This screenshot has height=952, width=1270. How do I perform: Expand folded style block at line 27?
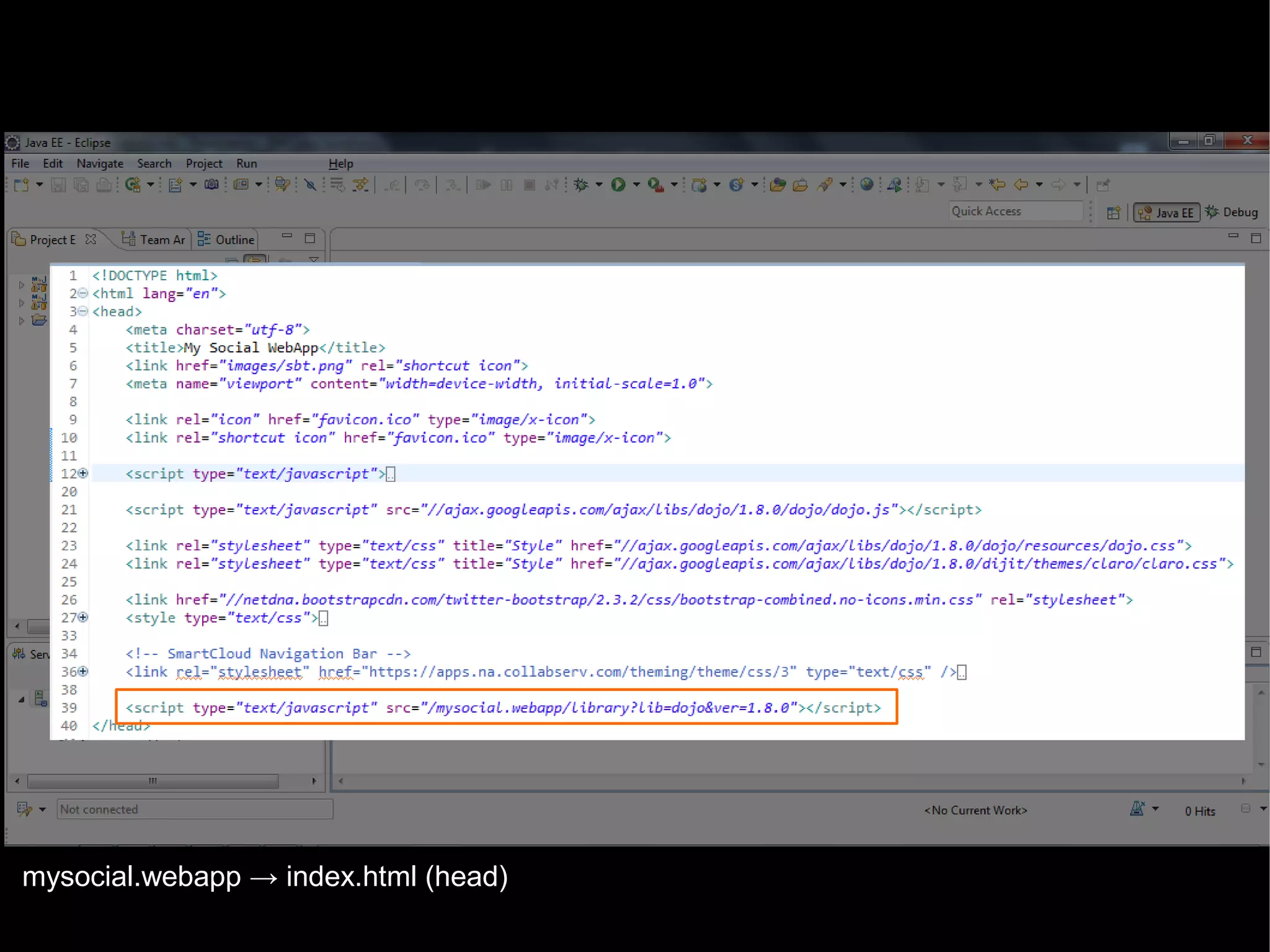click(83, 617)
